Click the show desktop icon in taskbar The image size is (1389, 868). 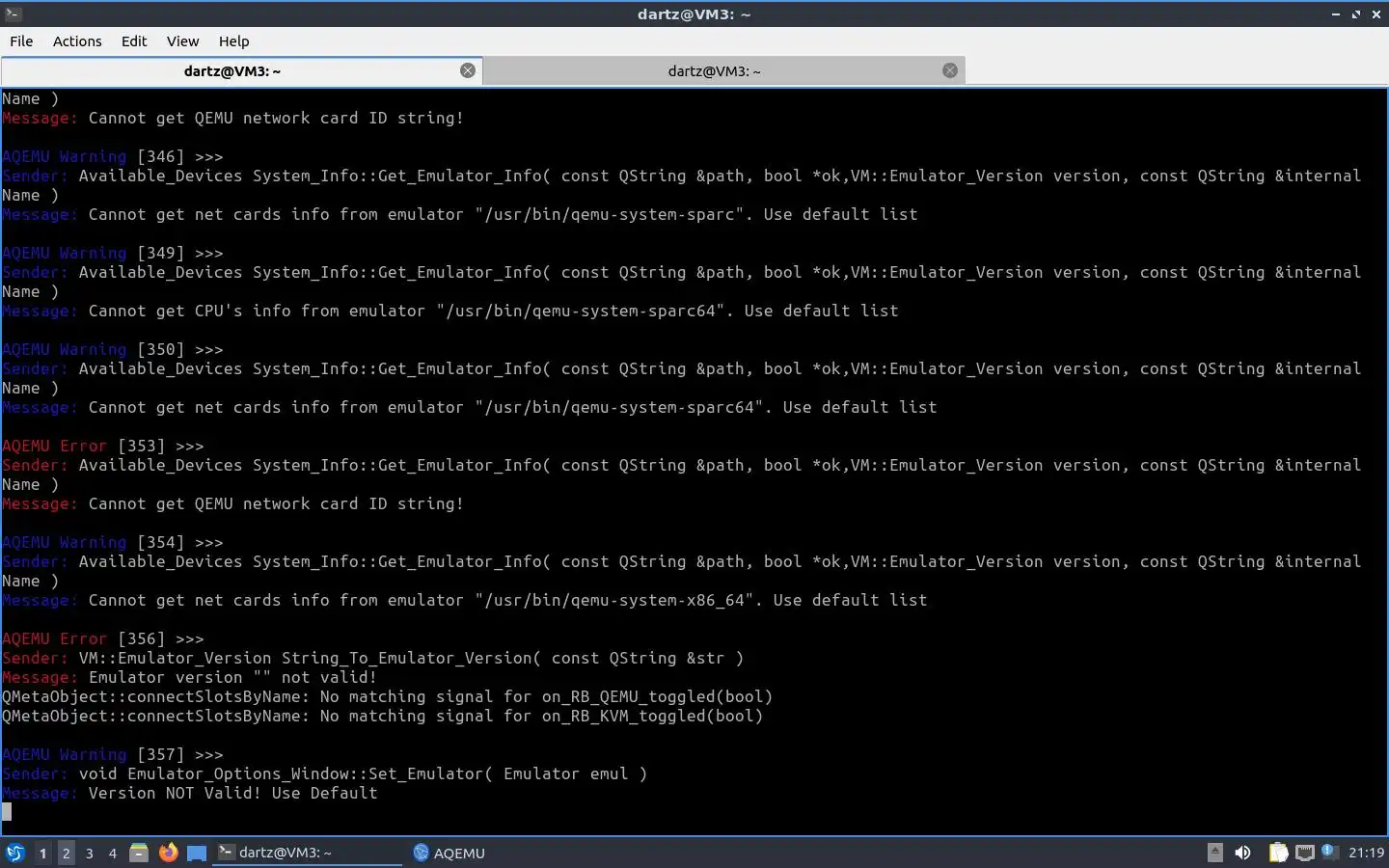[197, 853]
